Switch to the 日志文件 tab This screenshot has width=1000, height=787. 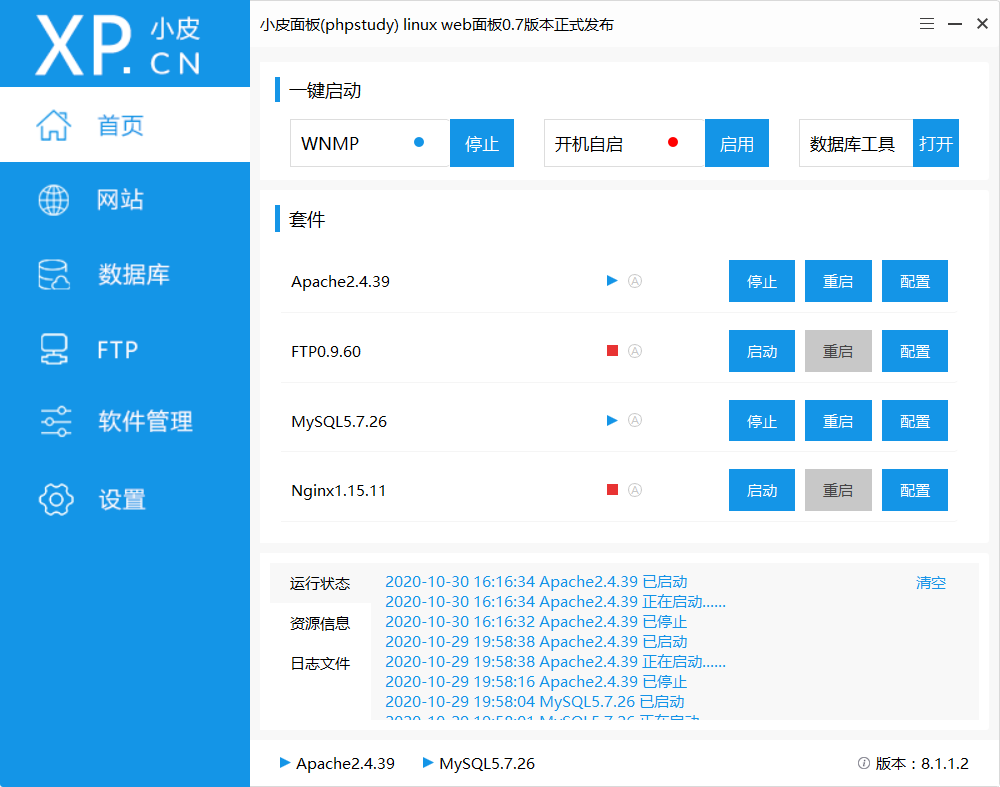[320, 662]
